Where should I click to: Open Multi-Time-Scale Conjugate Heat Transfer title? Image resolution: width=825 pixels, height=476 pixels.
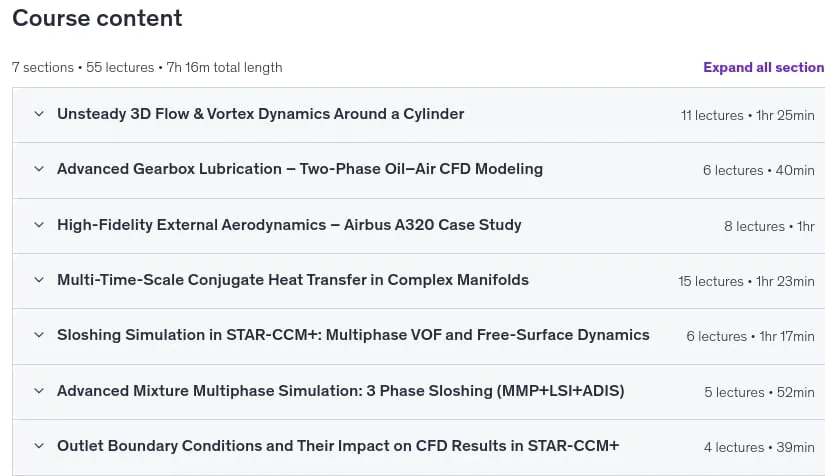pos(293,280)
